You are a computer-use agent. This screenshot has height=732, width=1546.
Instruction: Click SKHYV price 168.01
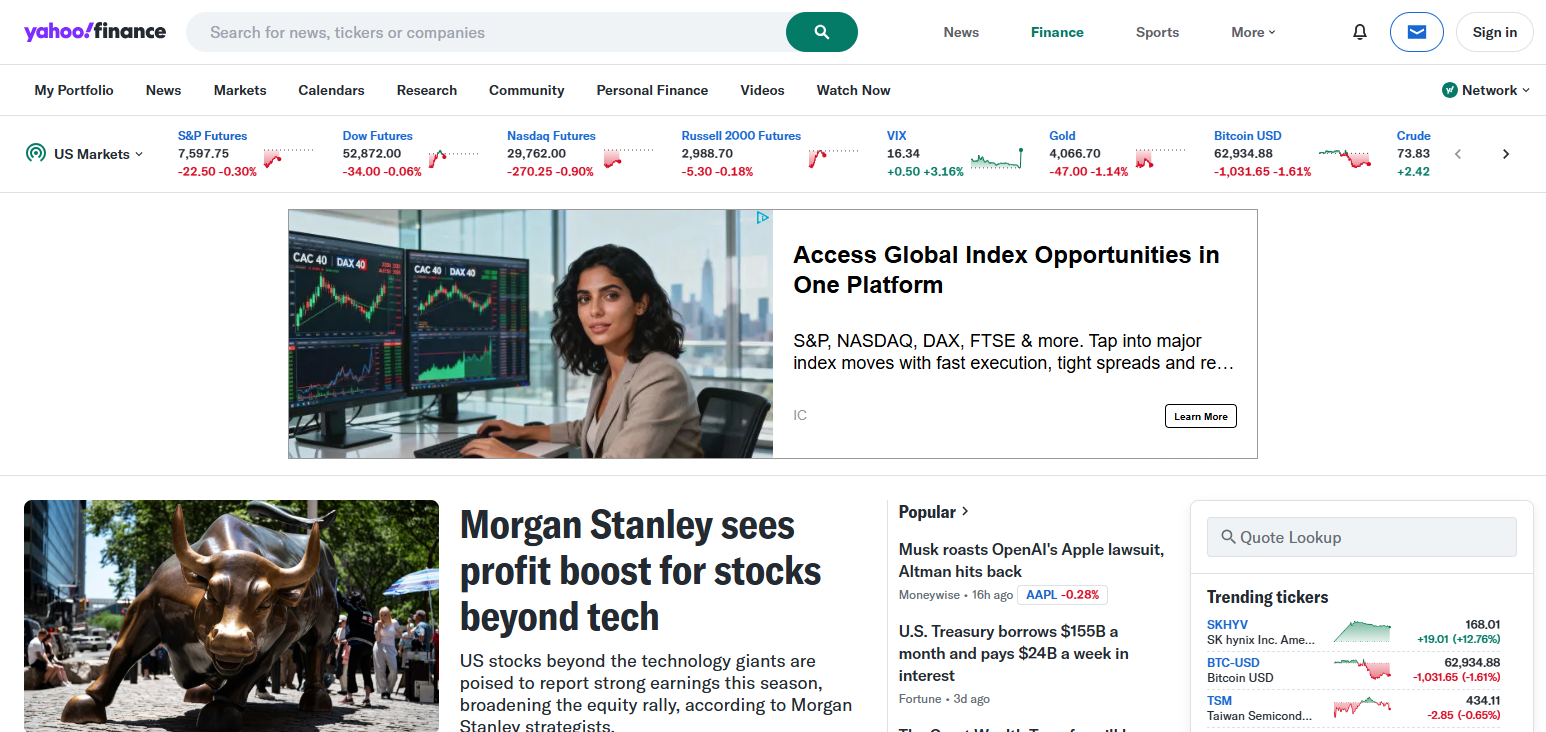[x=1480, y=625]
